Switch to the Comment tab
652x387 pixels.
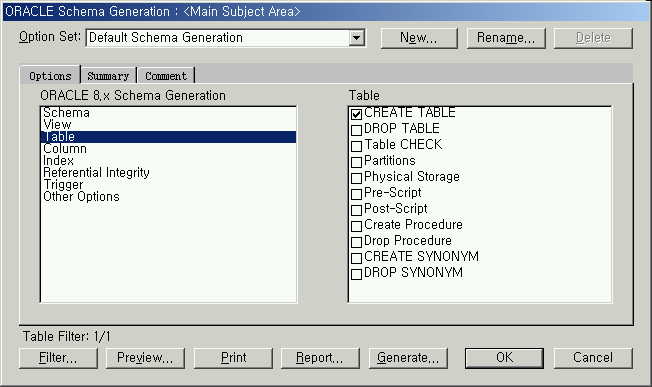tap(166, 76)
